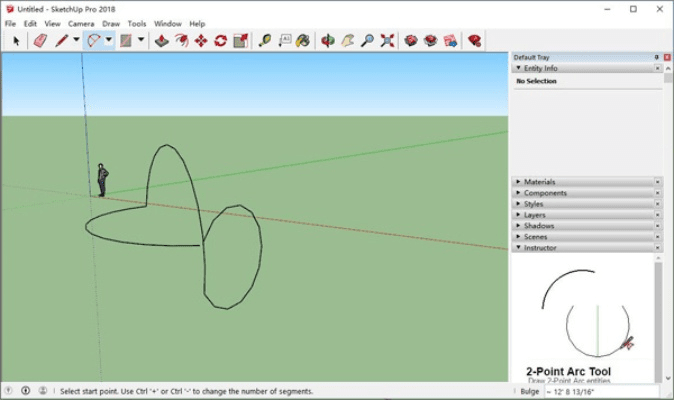Close the Components panel
The height and width of the screenshot is (400, 674).
[x=657, y=193]
